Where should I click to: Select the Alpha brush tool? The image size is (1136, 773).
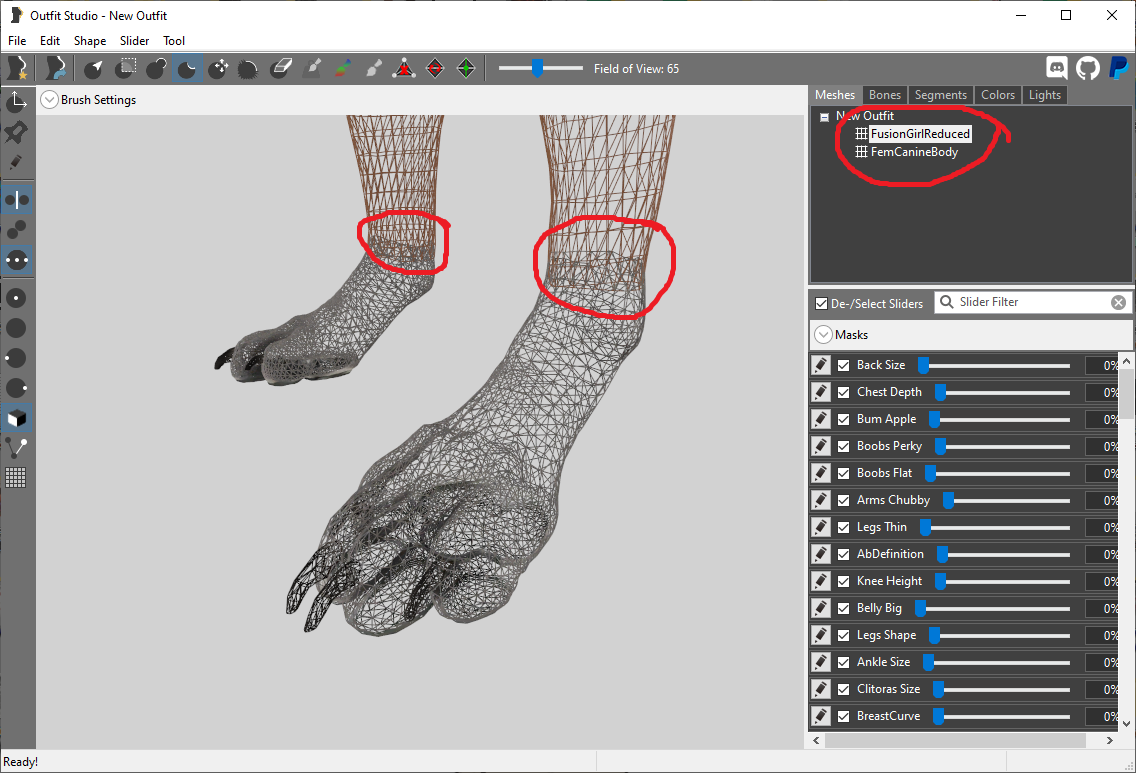click(374, 69)
